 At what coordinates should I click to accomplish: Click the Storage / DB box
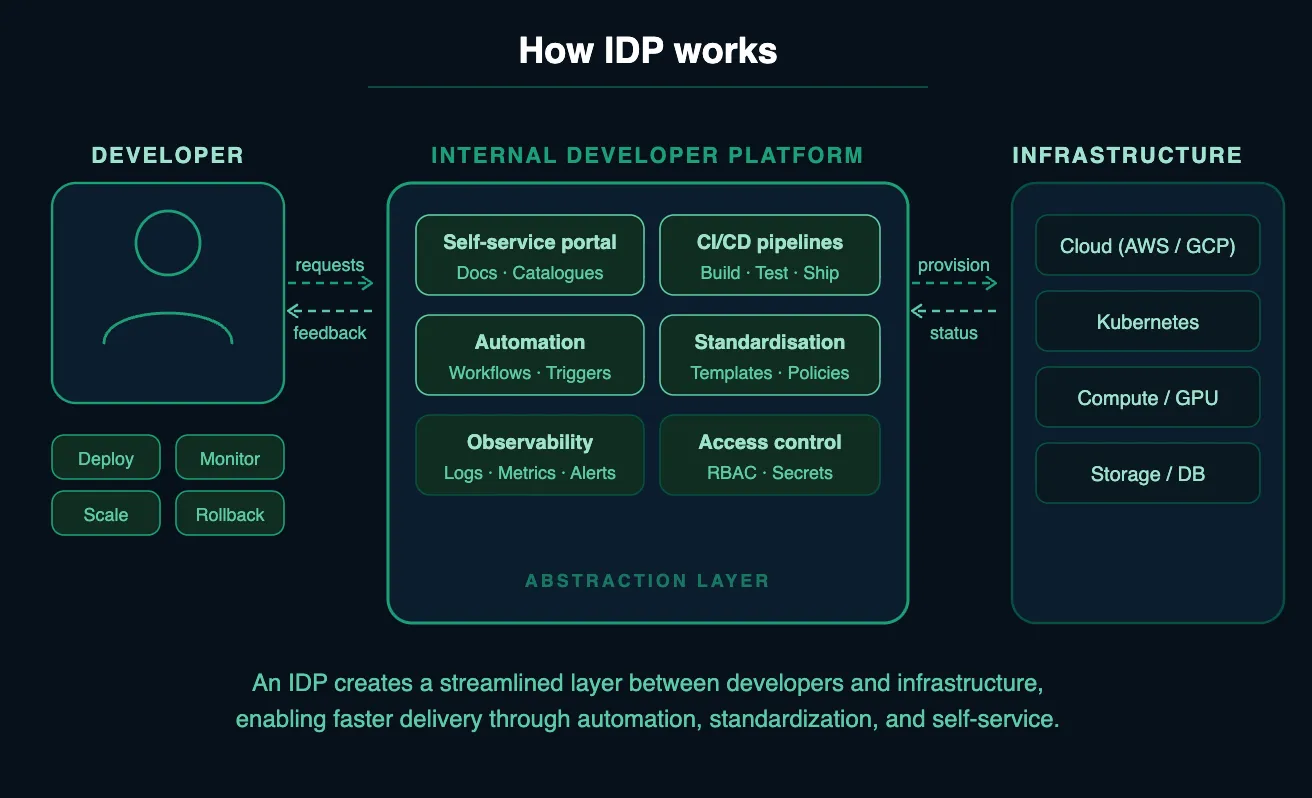1148,473
